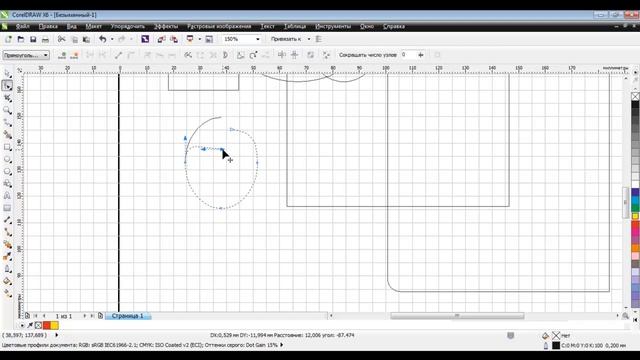The height and width of the screenshot is (360, 640).
Task: Select the Ellipse tool in toolbox
Action: tap(7, 159)
